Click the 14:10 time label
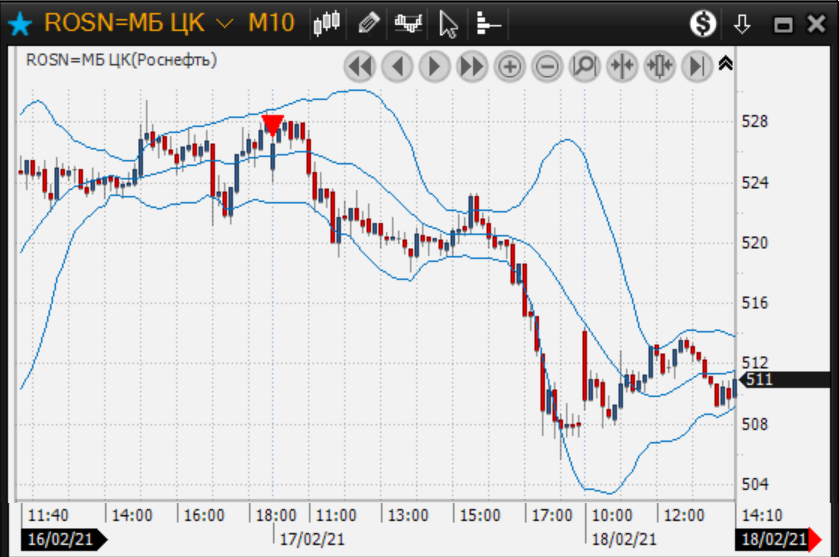Viewport: 839px width, 557px height. (x=762, y=515)
